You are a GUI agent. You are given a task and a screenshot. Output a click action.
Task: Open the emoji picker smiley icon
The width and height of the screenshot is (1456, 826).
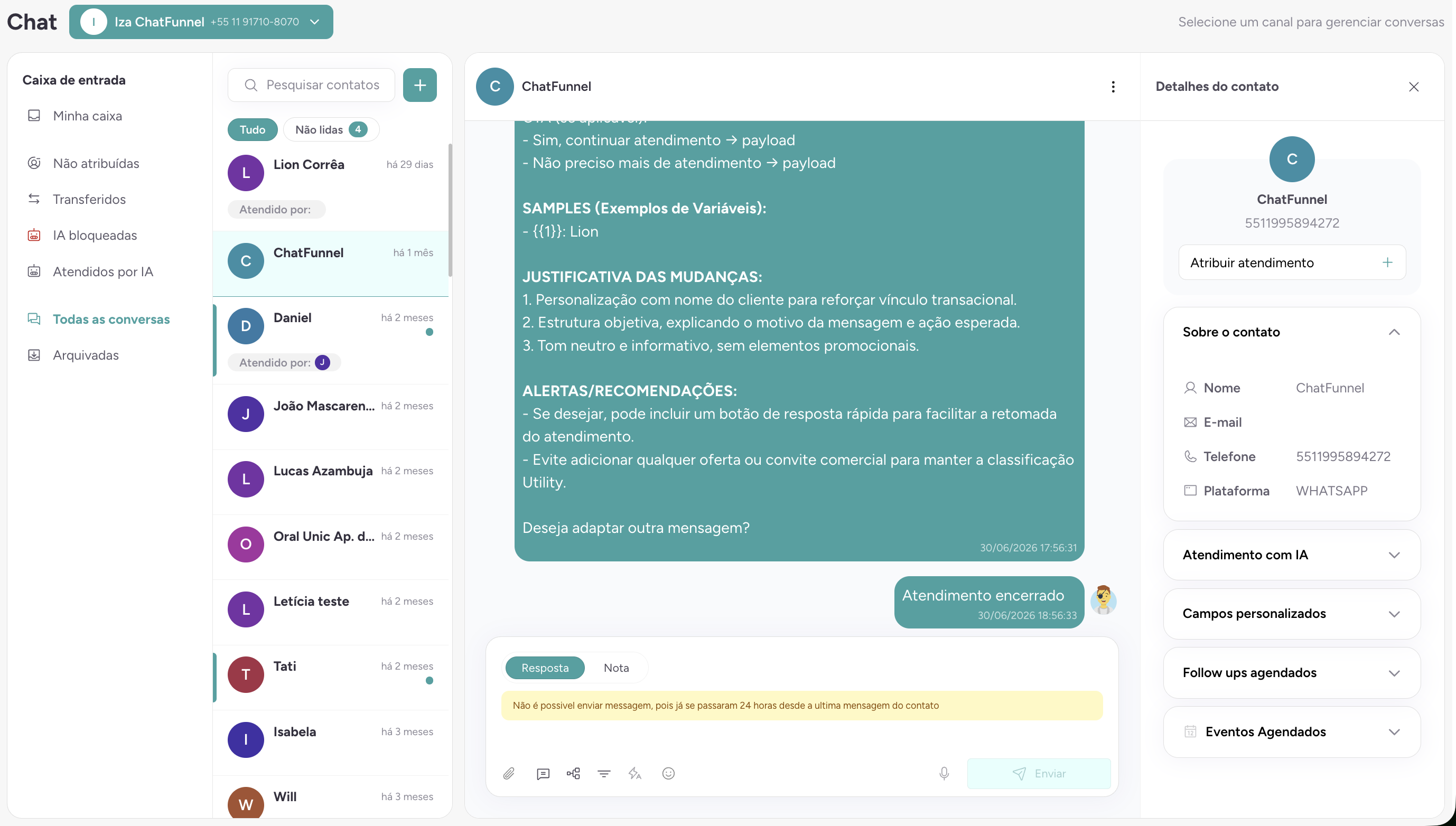[668, 773]
